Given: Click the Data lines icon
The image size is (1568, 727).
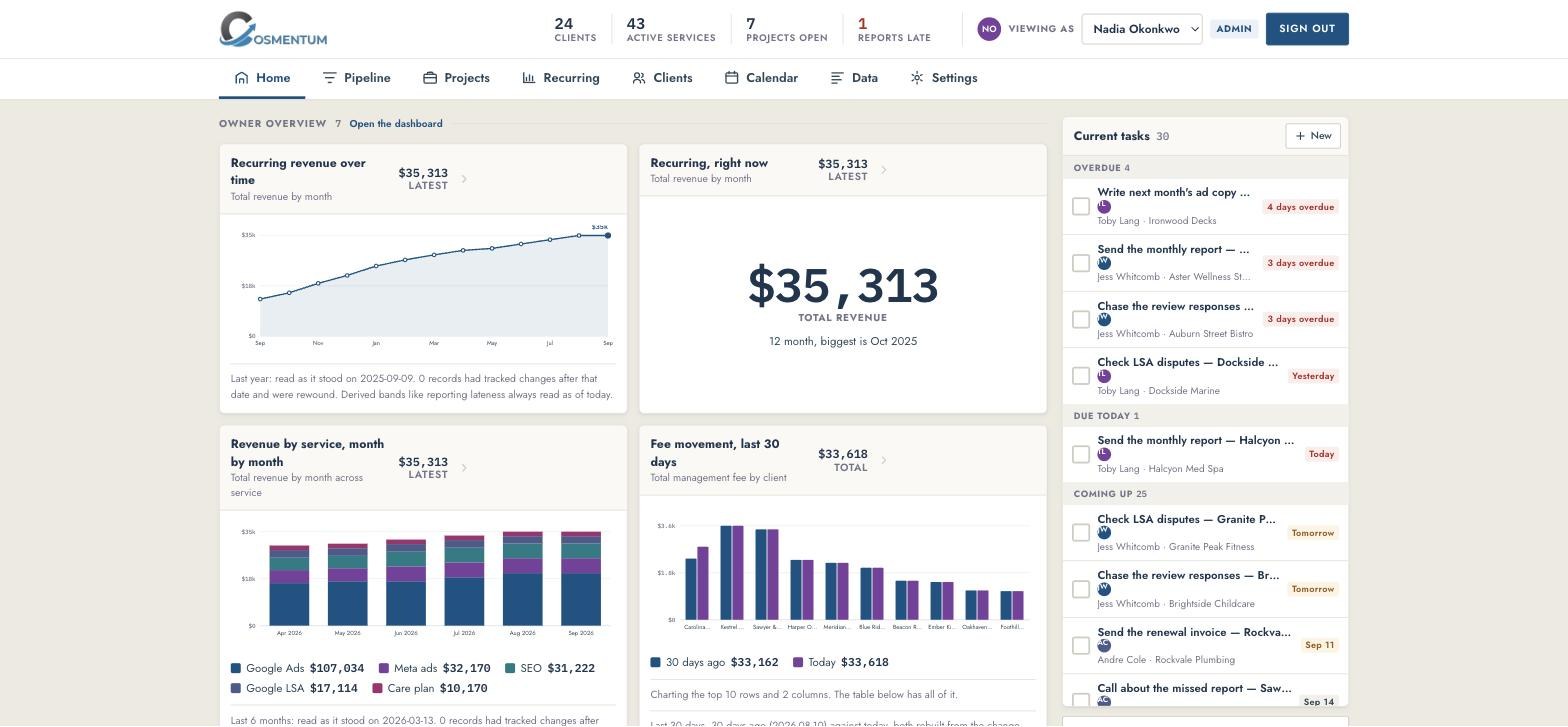Looking at the screenshot, I should [x=837, y=78].
